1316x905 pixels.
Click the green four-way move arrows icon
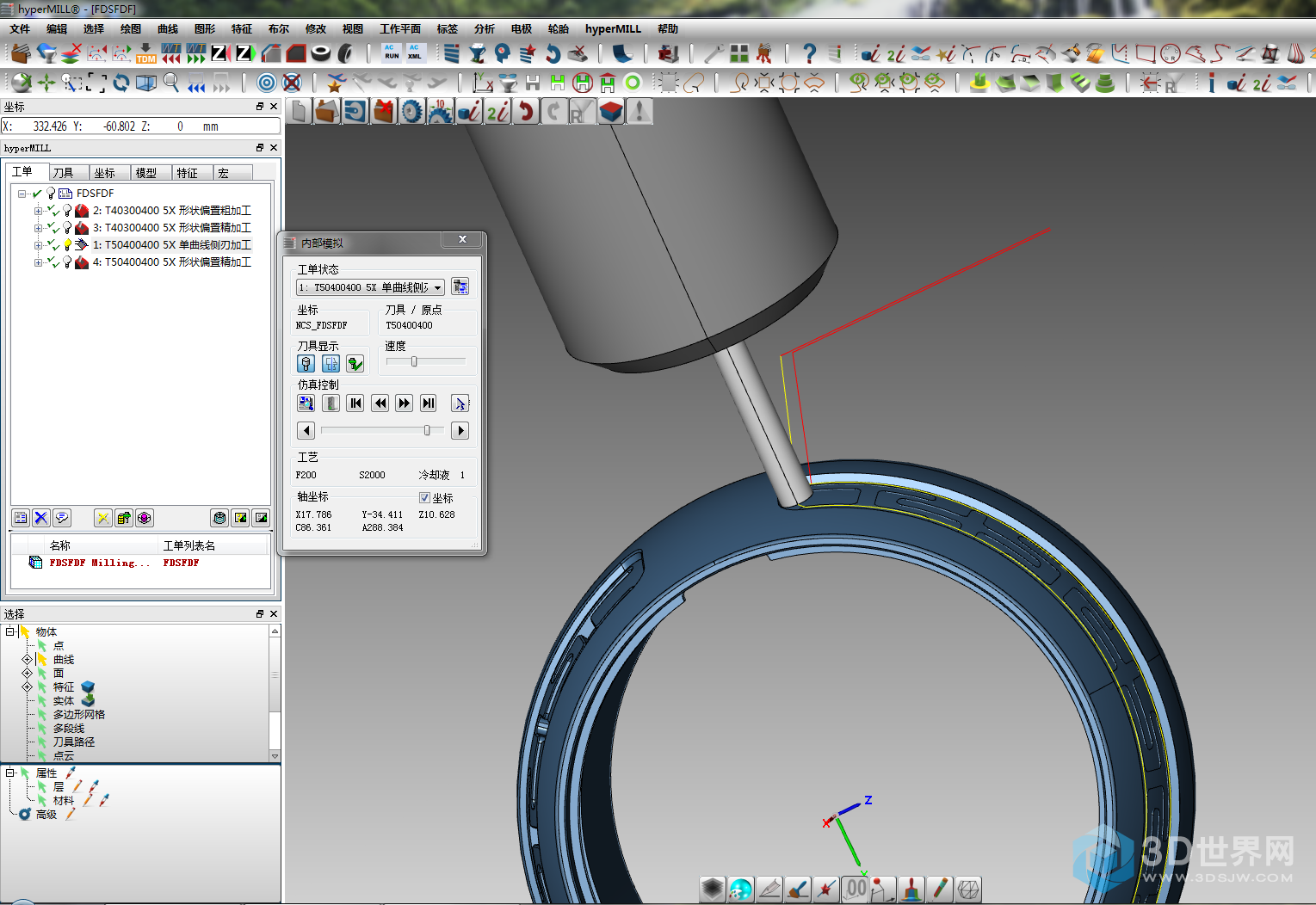coord(46,83)
